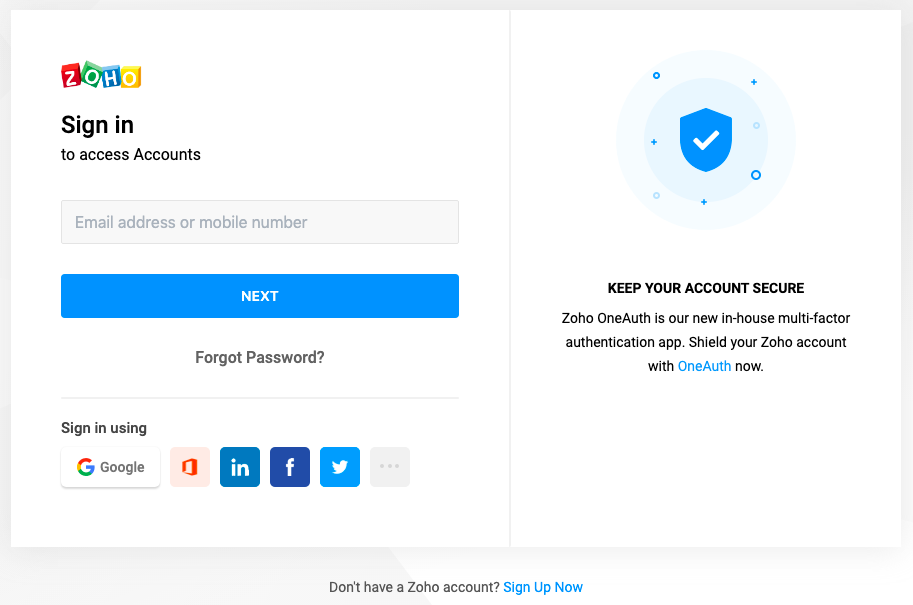Click the "Don't have a Zoho account?" text
Viewport: 913px width, 605px height.
(x=414, y=587)
